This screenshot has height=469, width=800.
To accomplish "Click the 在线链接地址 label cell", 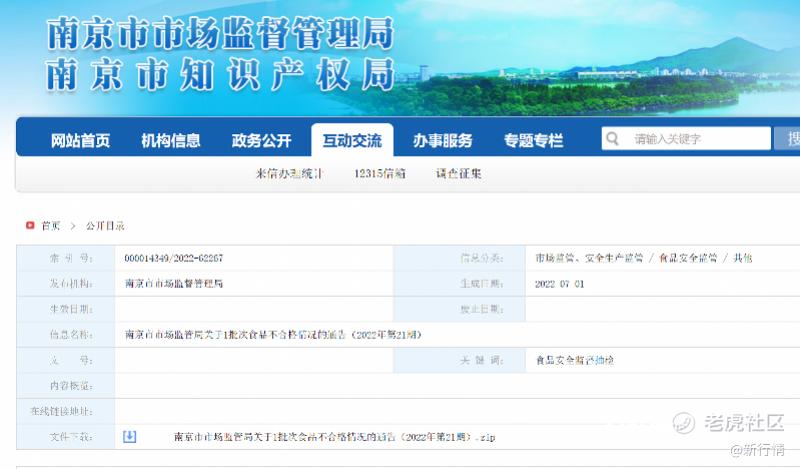I will click(x=66, y=411).
